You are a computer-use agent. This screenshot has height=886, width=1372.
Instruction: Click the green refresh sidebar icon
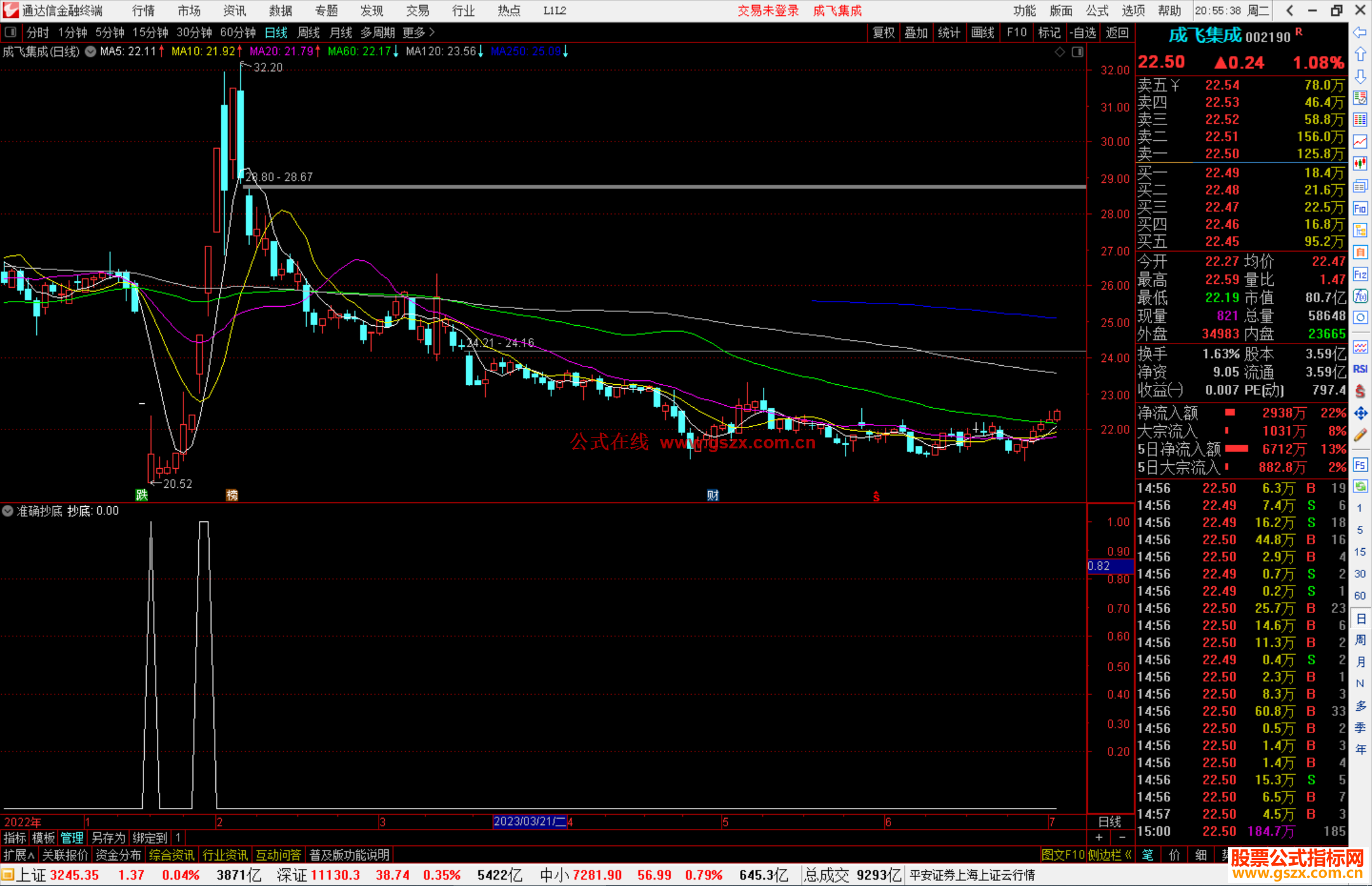click(x=1360, y=487)
